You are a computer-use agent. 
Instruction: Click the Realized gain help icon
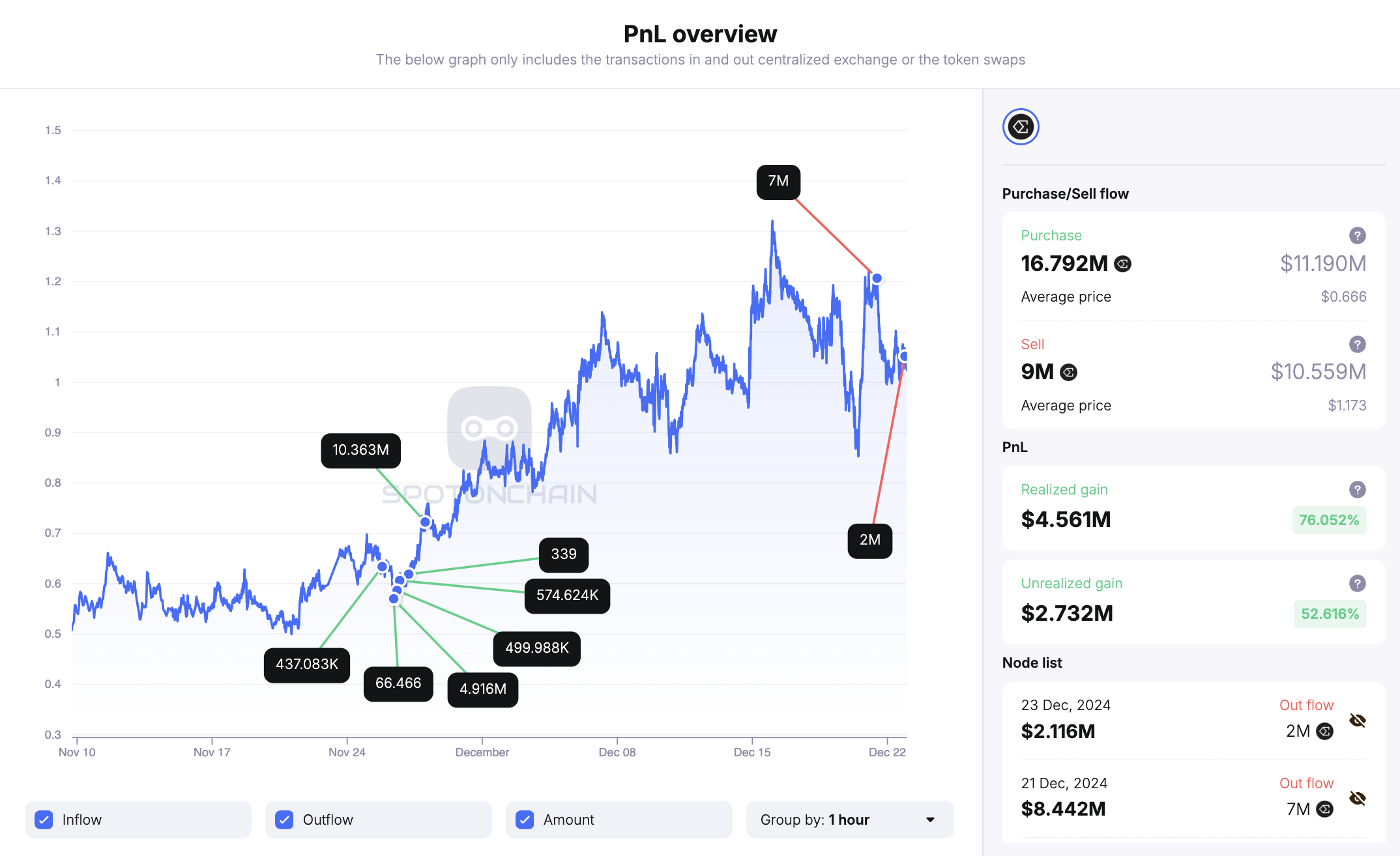1357,490
